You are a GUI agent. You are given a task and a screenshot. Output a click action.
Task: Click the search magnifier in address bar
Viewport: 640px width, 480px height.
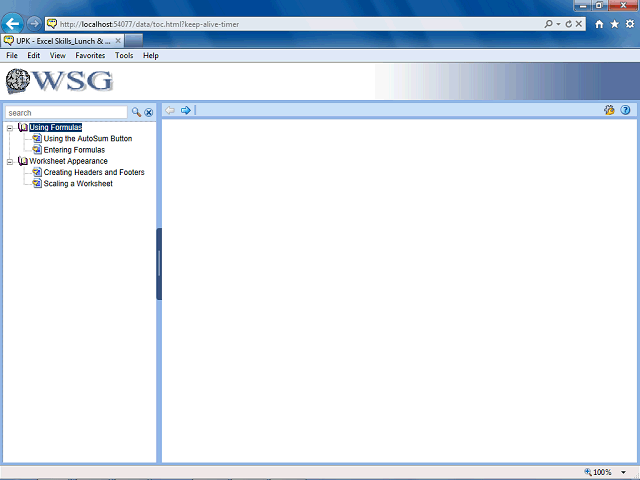(548, 24)
